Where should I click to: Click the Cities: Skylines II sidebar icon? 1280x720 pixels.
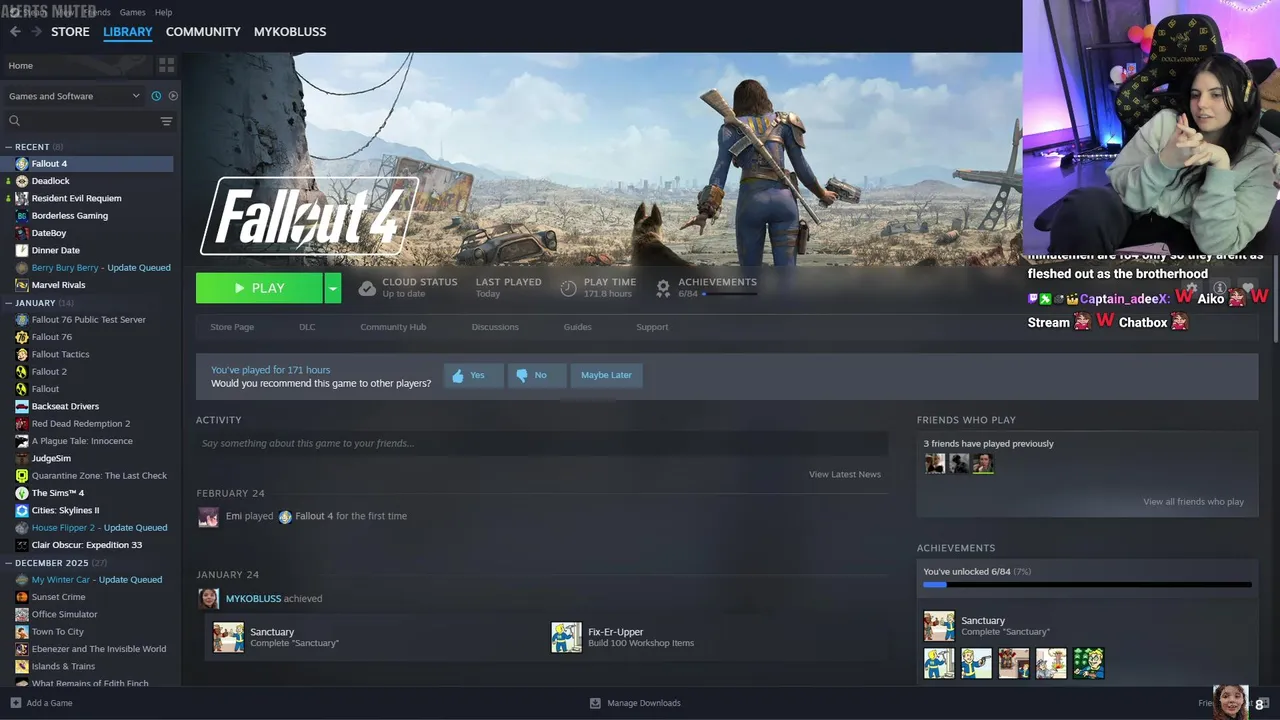(x=22, y=510)
